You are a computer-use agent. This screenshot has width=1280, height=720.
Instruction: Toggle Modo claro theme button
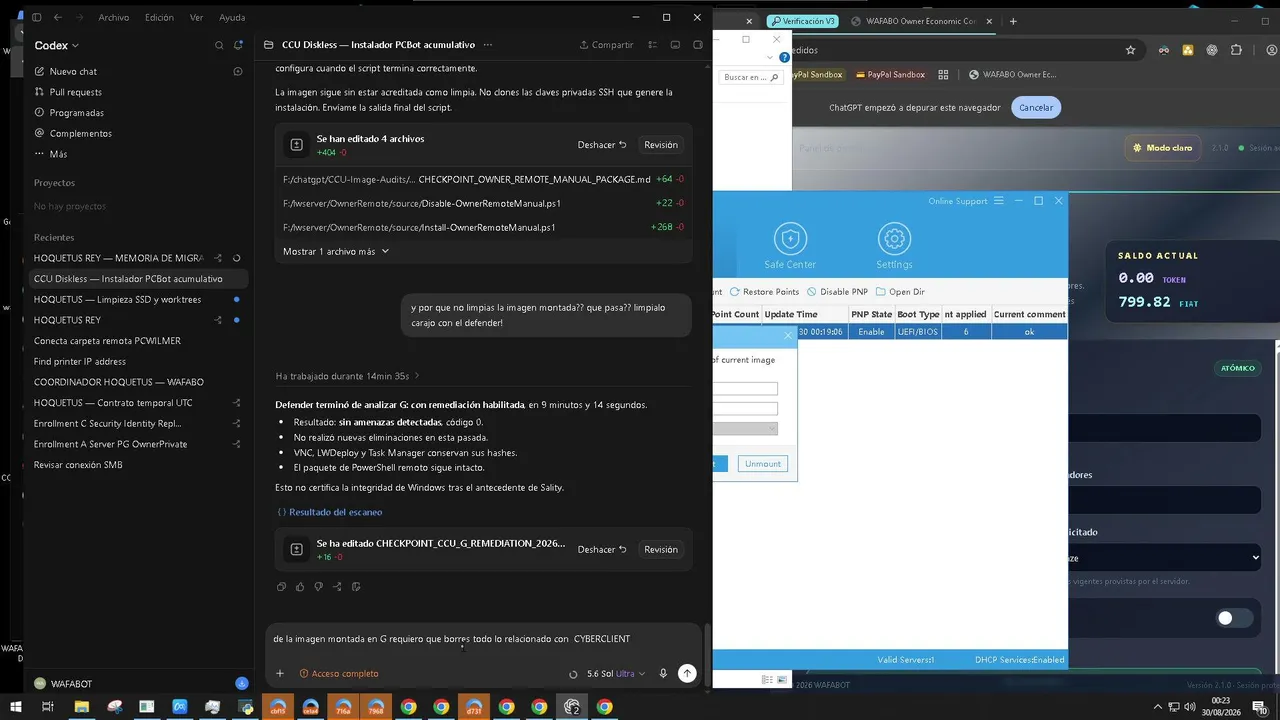click(x=1162, y=148)
